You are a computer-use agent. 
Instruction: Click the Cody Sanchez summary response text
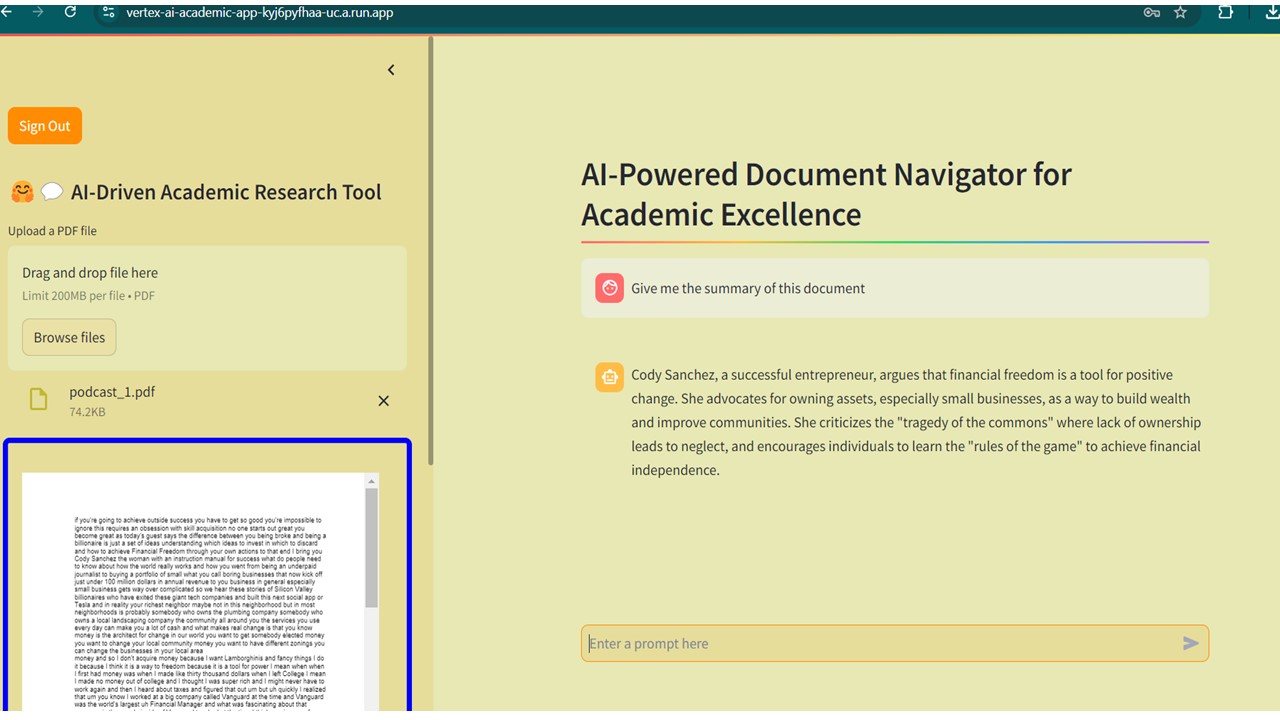click(916, 422)
